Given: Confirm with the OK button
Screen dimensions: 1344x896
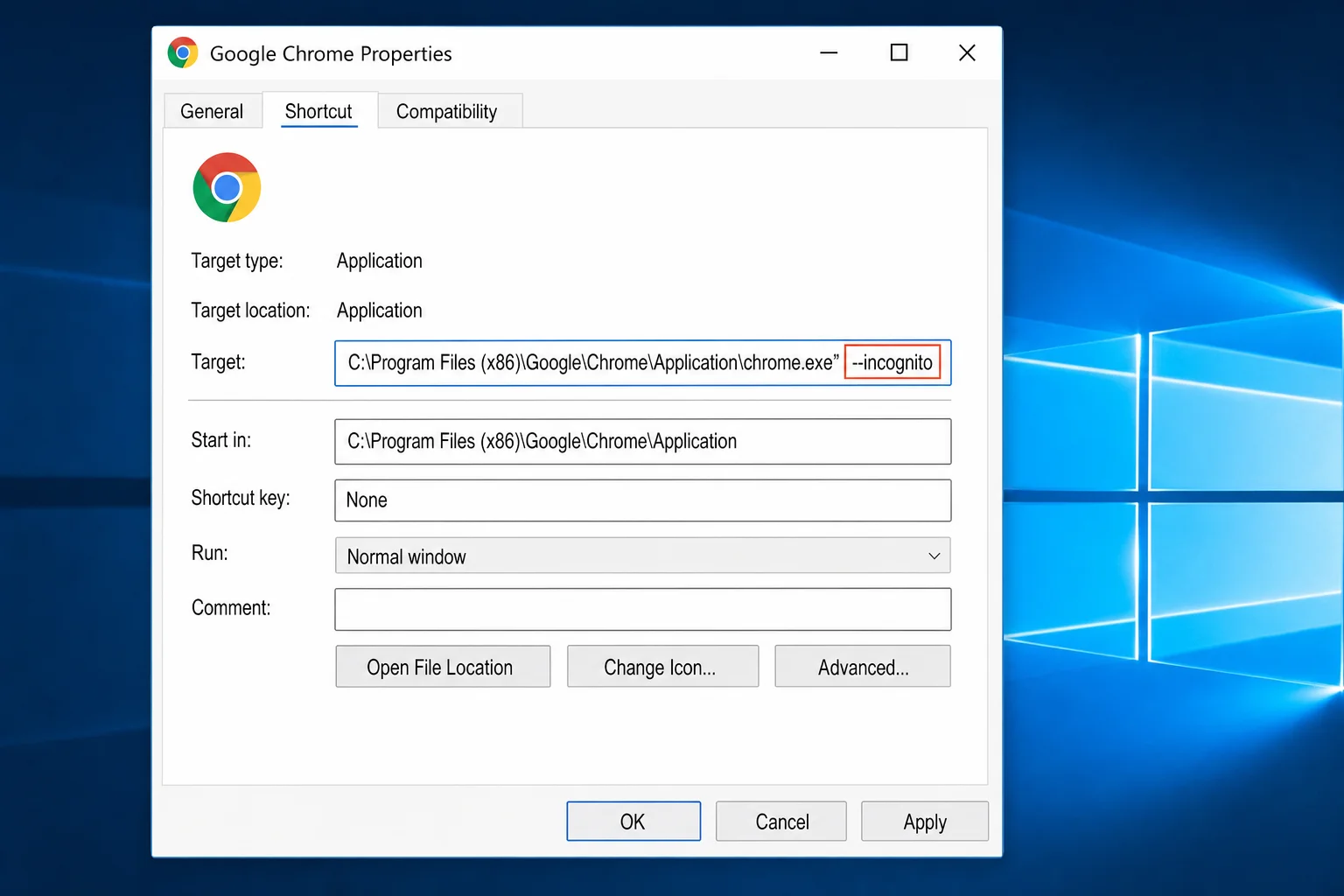Looking at the screenshot, I should 633,821.
